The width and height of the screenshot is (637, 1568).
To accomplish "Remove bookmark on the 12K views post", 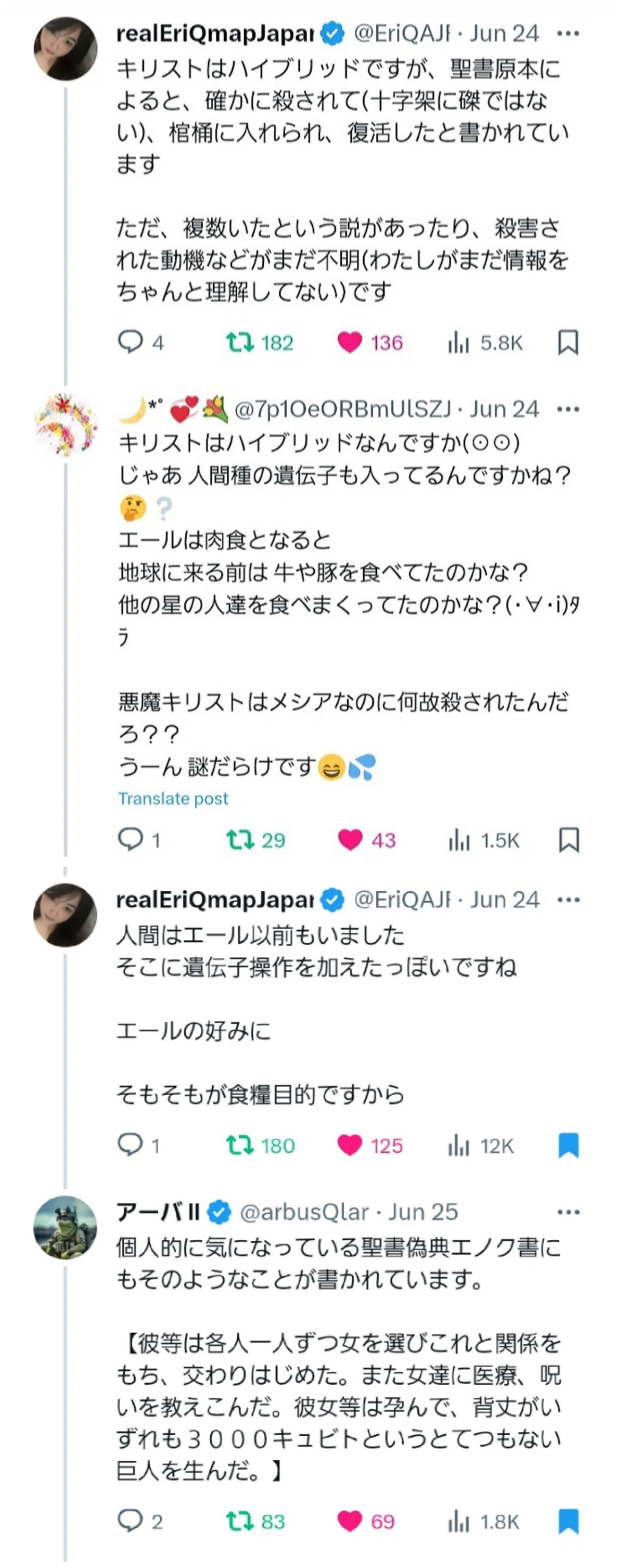I will [569, 1146].
